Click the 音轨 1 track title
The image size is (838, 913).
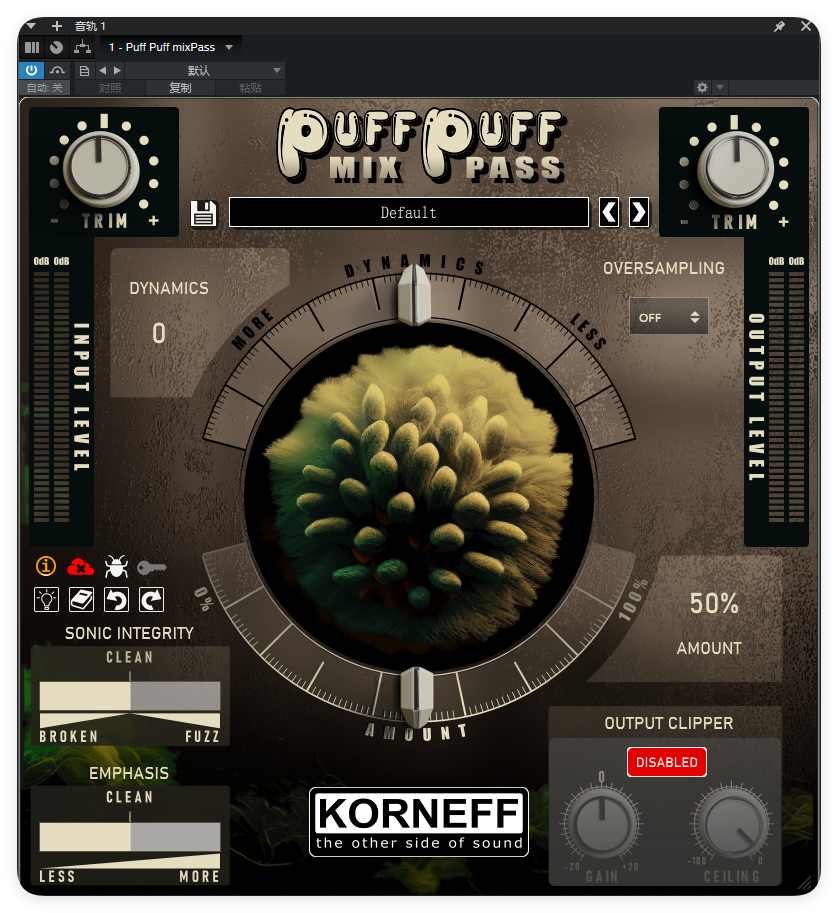(x=90, y=26)
